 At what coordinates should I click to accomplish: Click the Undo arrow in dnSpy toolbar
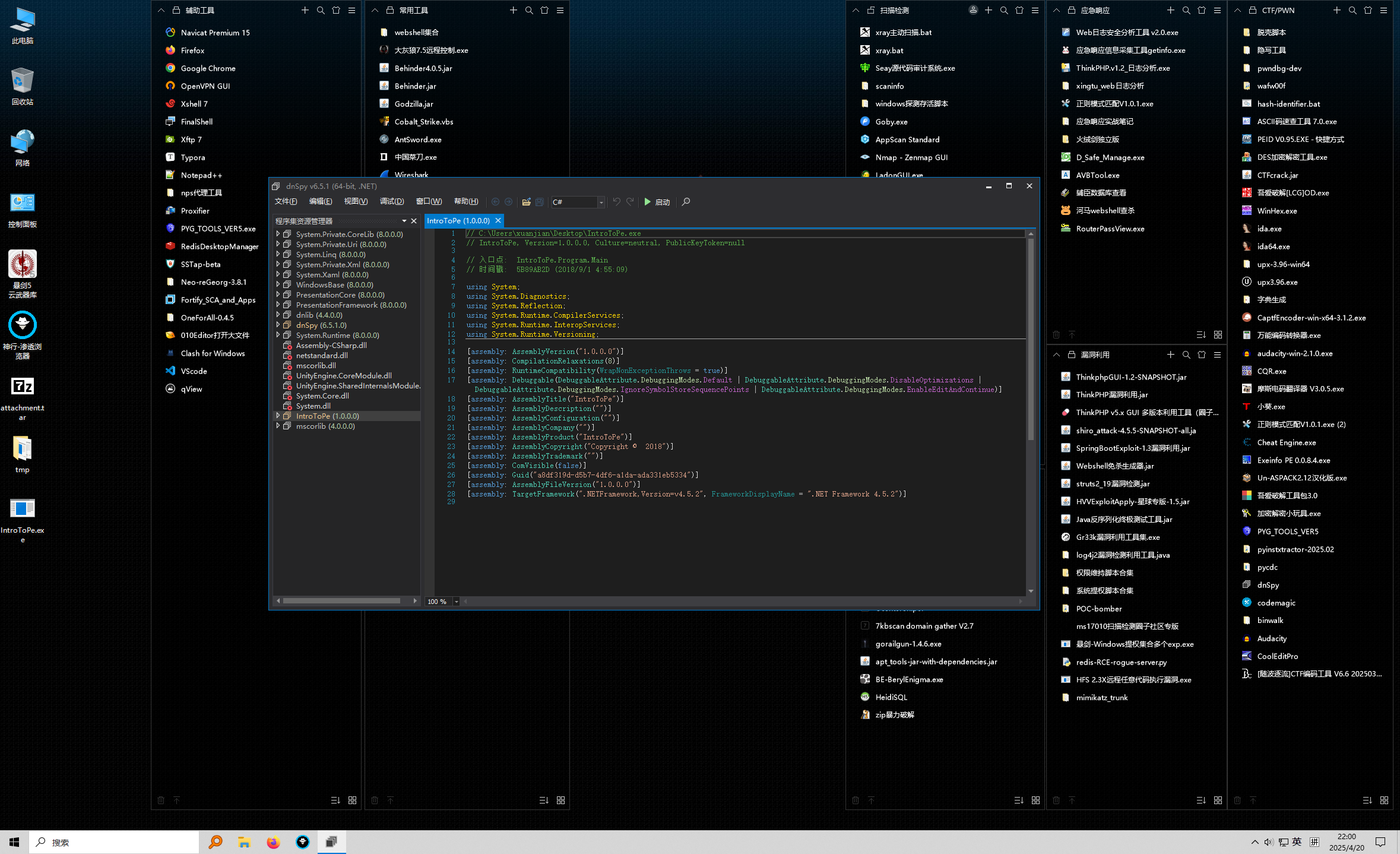[616, 202]
